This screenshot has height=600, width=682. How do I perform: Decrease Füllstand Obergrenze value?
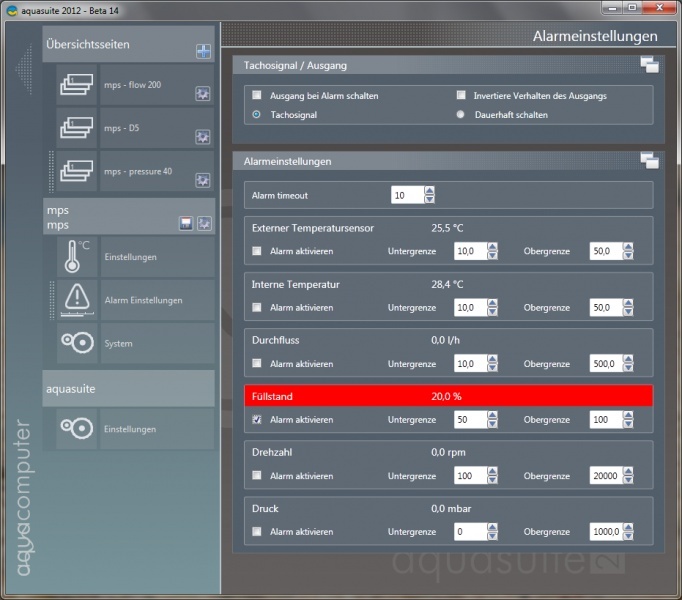[x=628, y=424]
